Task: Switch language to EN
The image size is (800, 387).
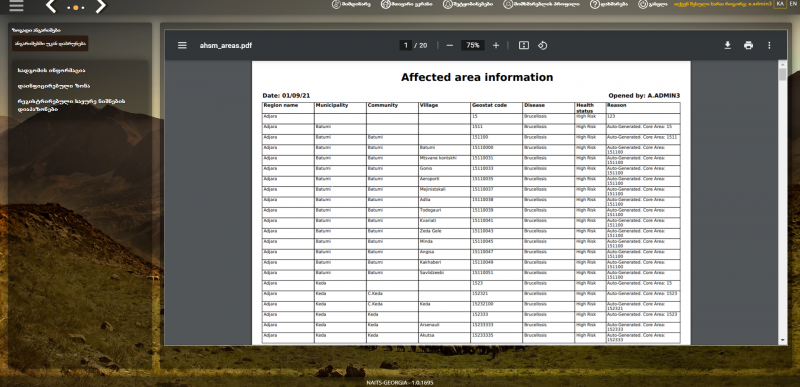Action: click(792, 4)
